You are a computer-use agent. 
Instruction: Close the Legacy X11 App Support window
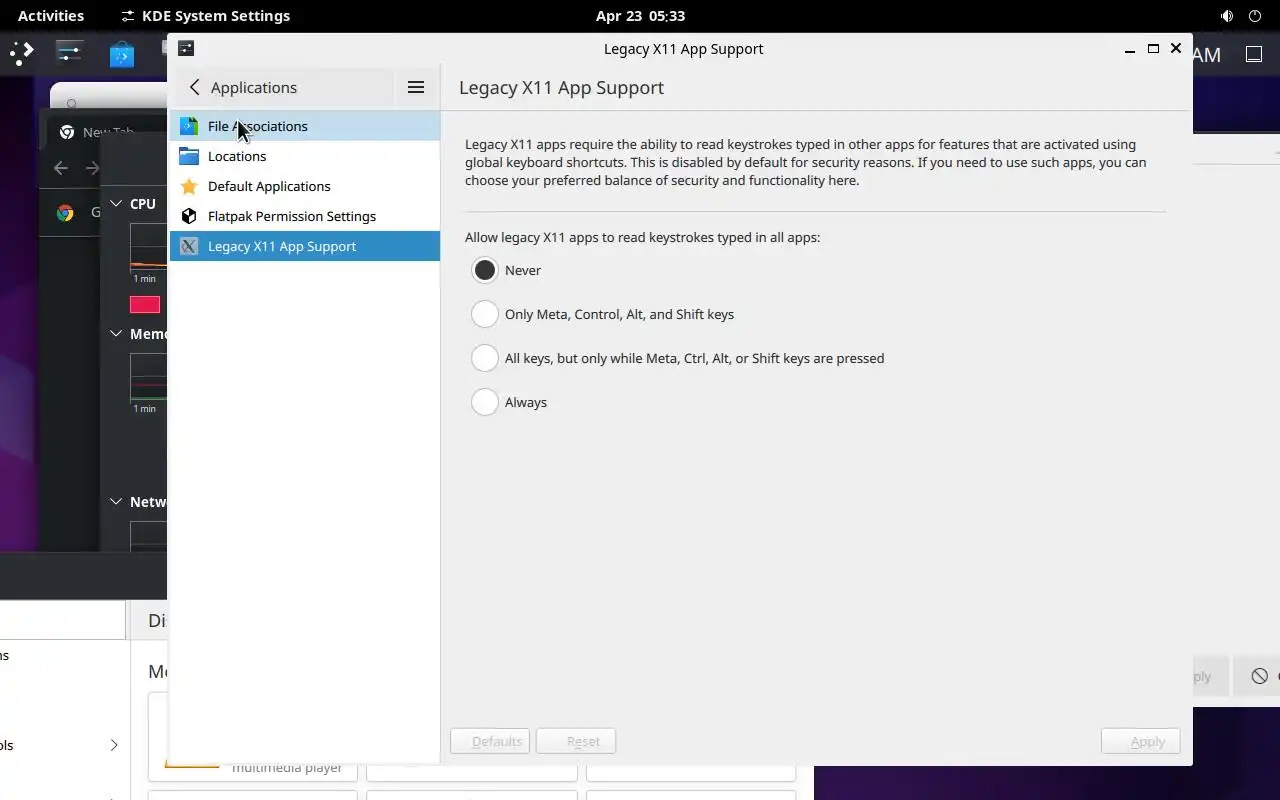(1176, 48)
